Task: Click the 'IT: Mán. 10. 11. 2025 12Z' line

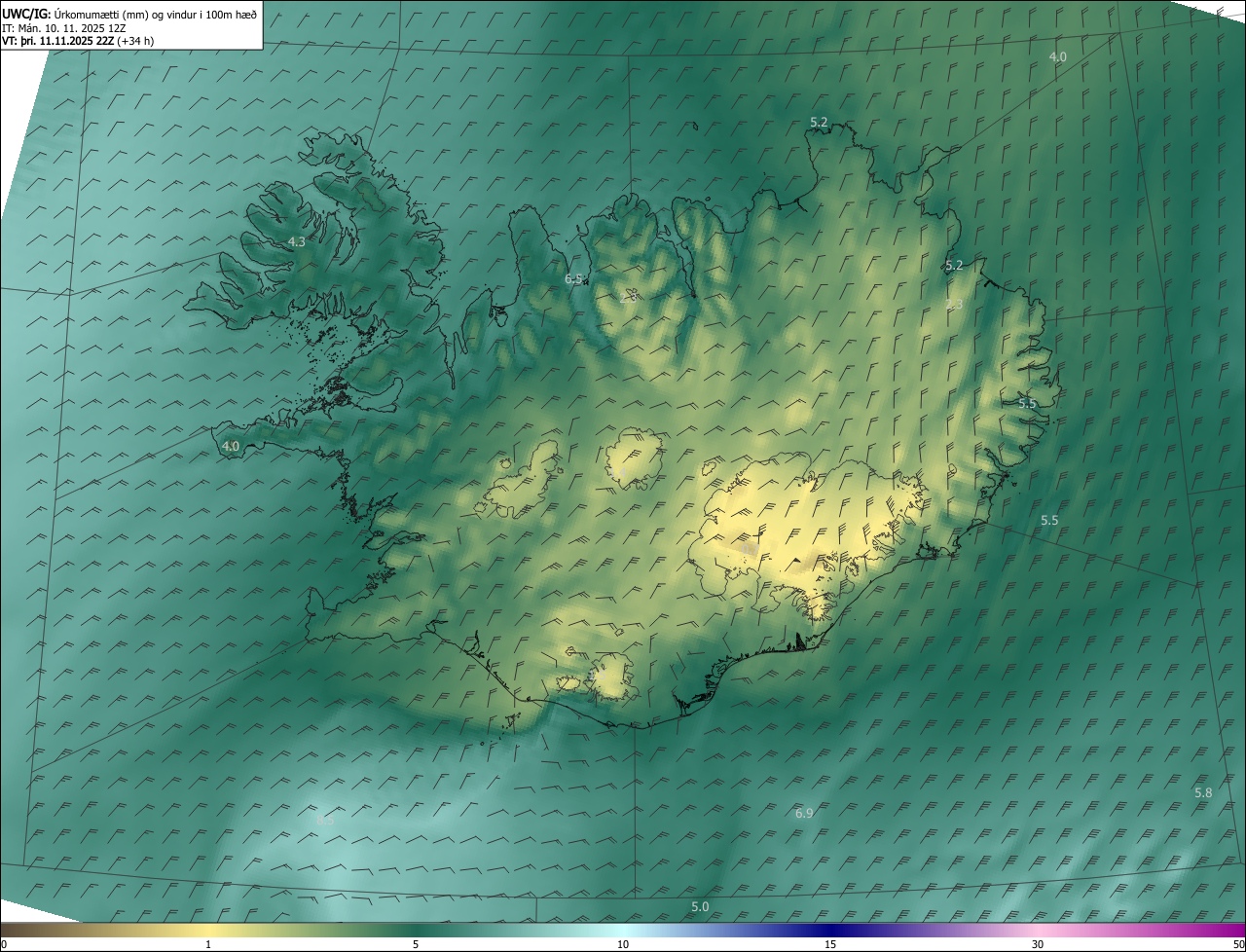Action: (x=63, y=27)
